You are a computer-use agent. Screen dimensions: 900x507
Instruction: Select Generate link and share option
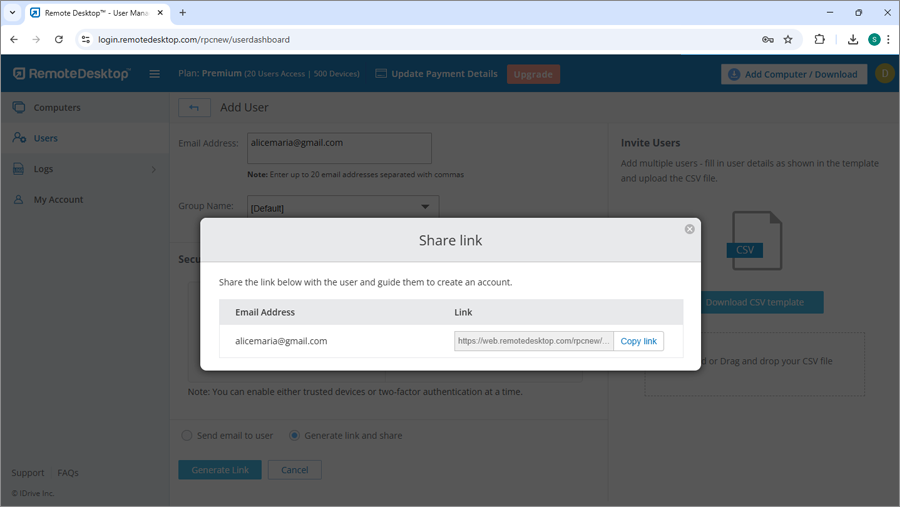click(294, 435)
